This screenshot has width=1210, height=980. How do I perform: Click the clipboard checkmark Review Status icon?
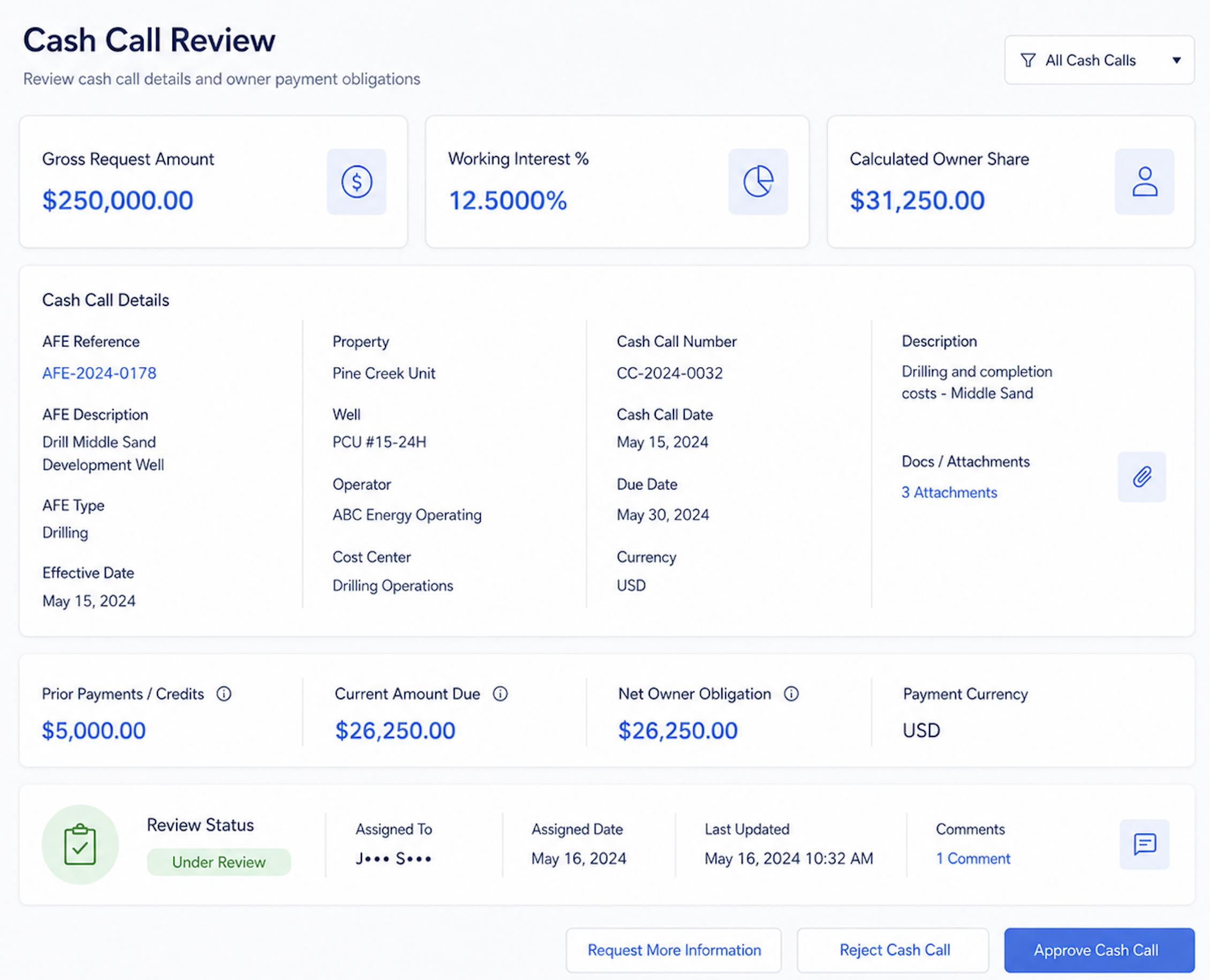[x=80, y=845]
